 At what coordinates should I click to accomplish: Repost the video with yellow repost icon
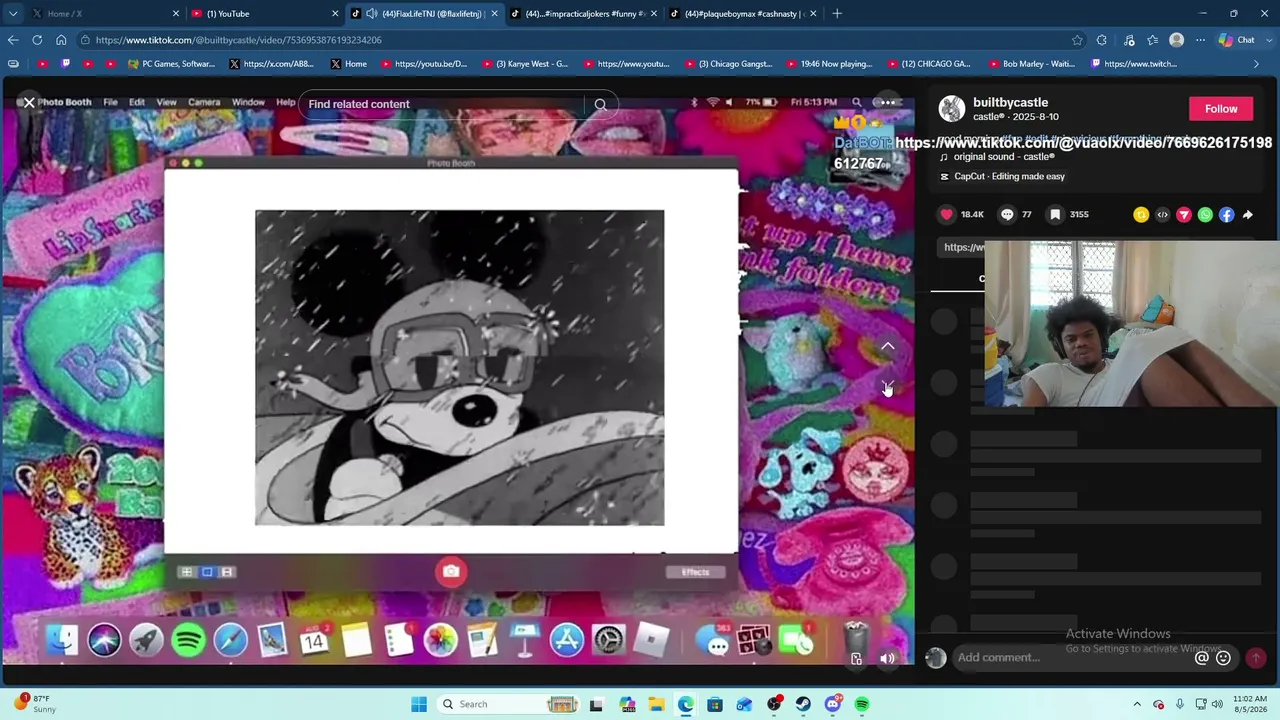1141,214
